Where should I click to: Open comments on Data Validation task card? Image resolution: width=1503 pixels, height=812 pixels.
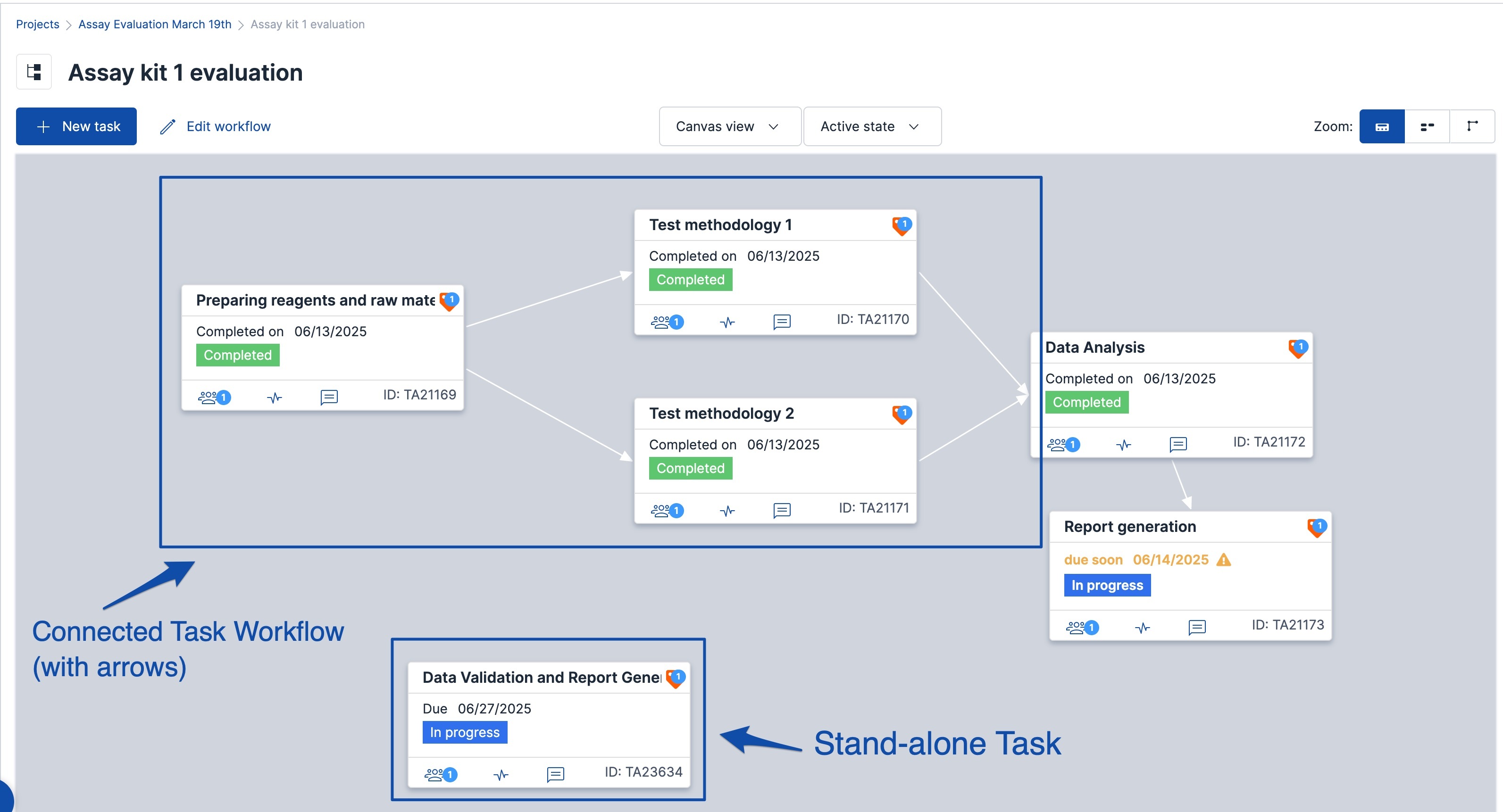[x=555, y=775]
